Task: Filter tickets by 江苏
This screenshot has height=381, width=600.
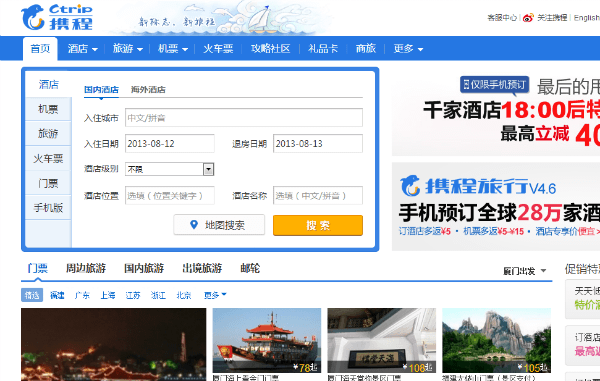Action: pos(133,295)
